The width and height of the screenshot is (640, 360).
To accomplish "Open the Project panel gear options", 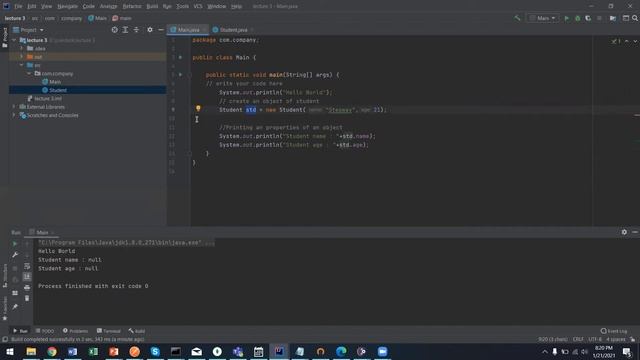I will [150, 30].
